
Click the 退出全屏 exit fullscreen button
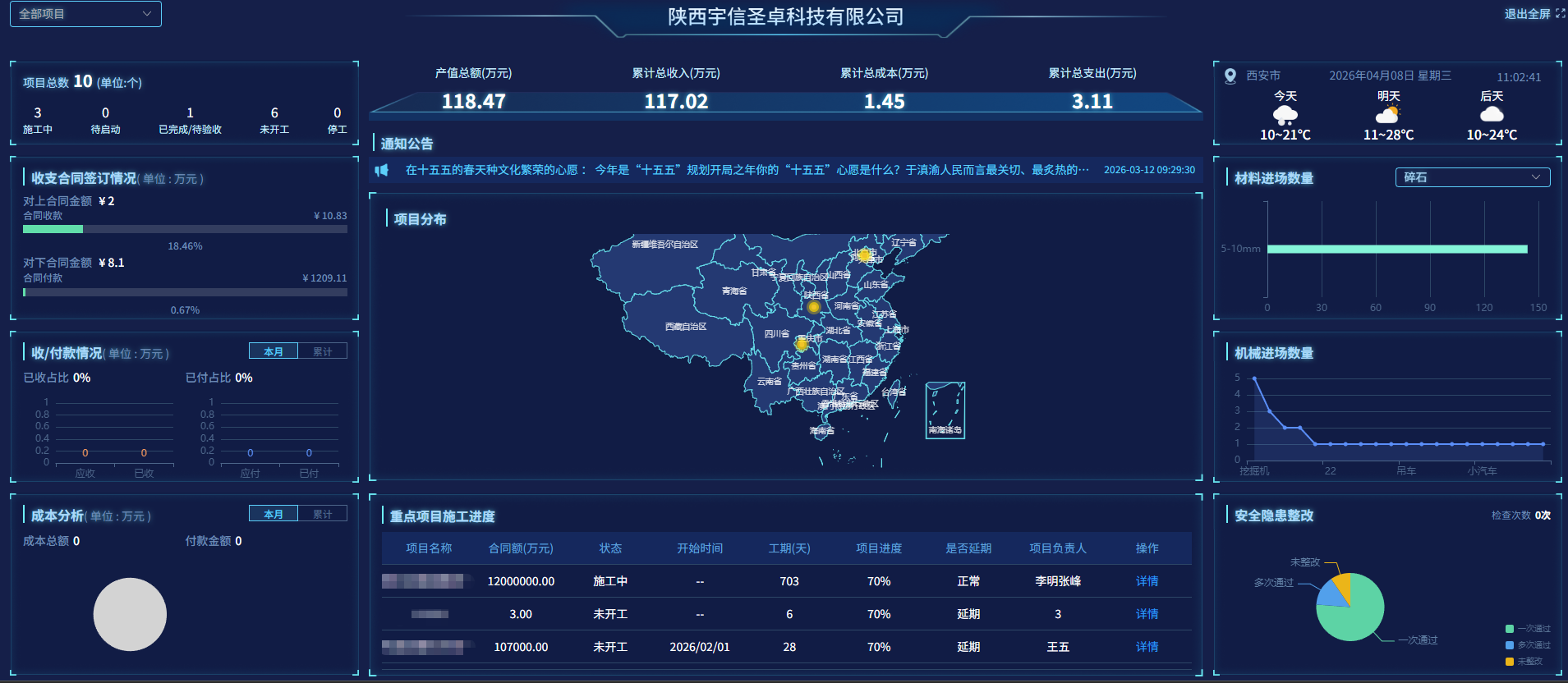tap(1527, 14)
